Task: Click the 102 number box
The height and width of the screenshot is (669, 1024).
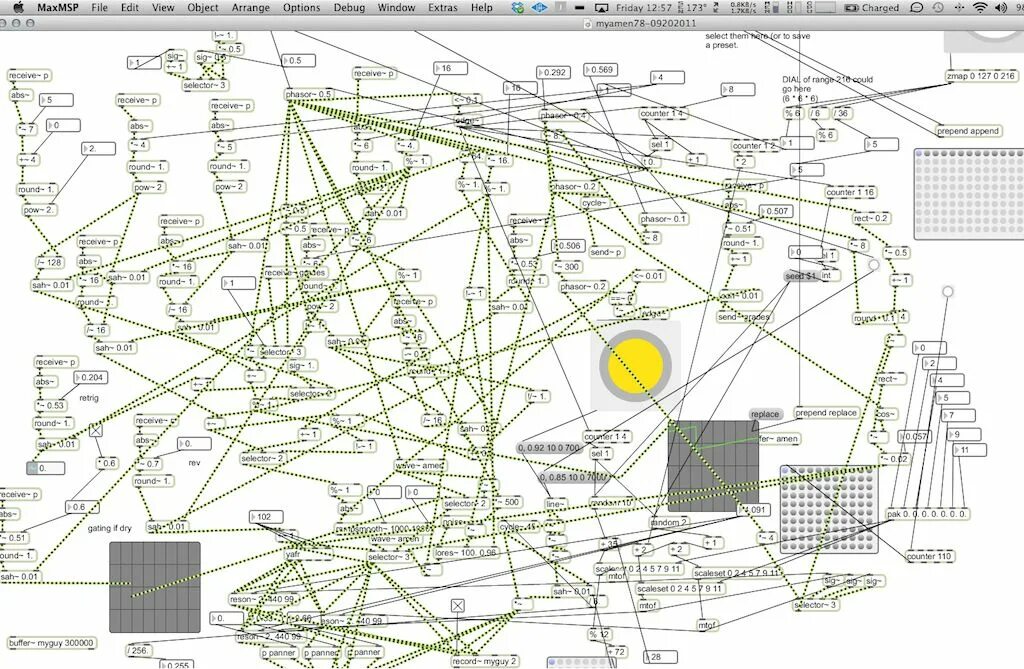Action: (x=266, y=517)
